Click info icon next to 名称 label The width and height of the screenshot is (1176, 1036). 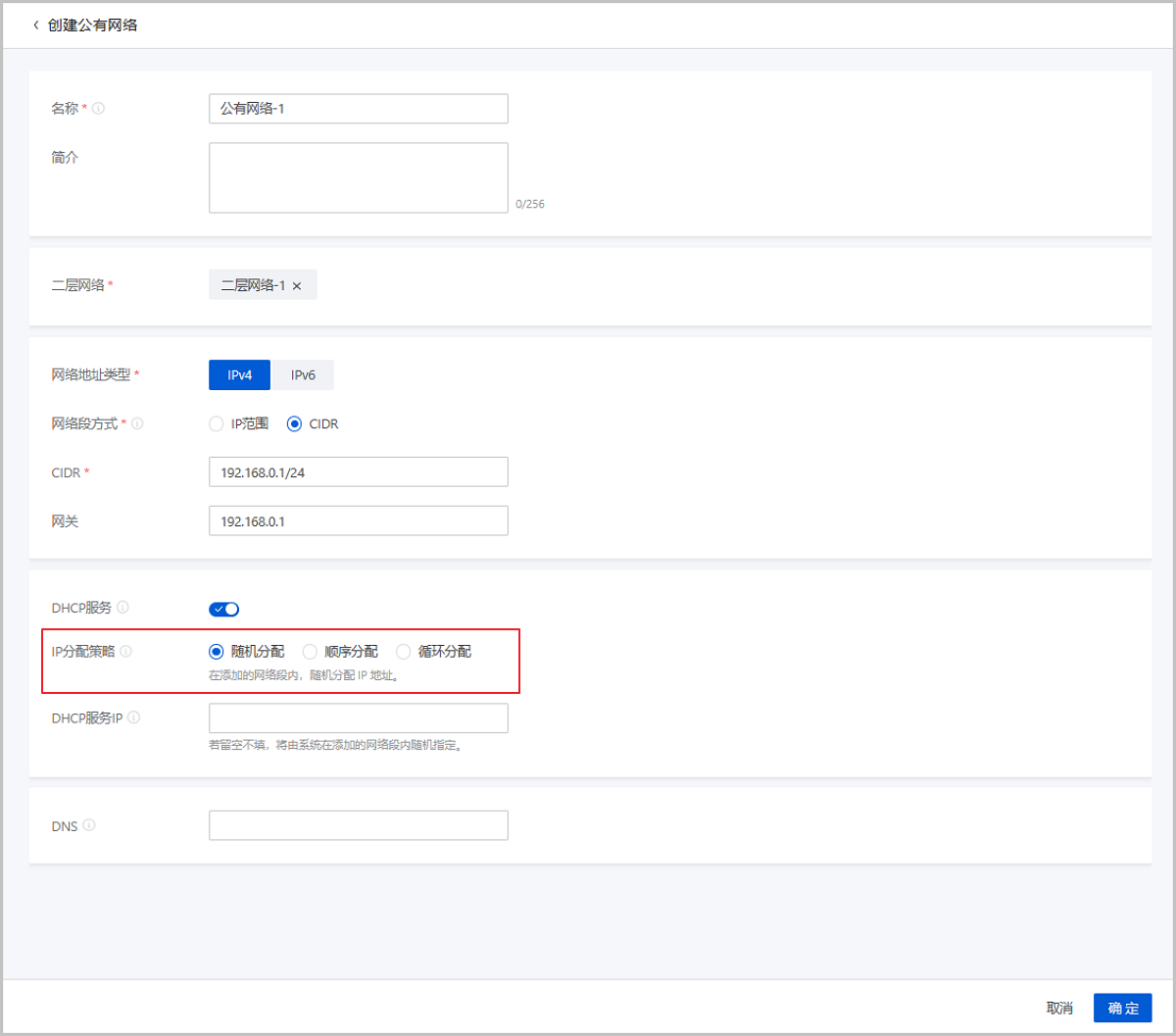(x=98, y=109)
